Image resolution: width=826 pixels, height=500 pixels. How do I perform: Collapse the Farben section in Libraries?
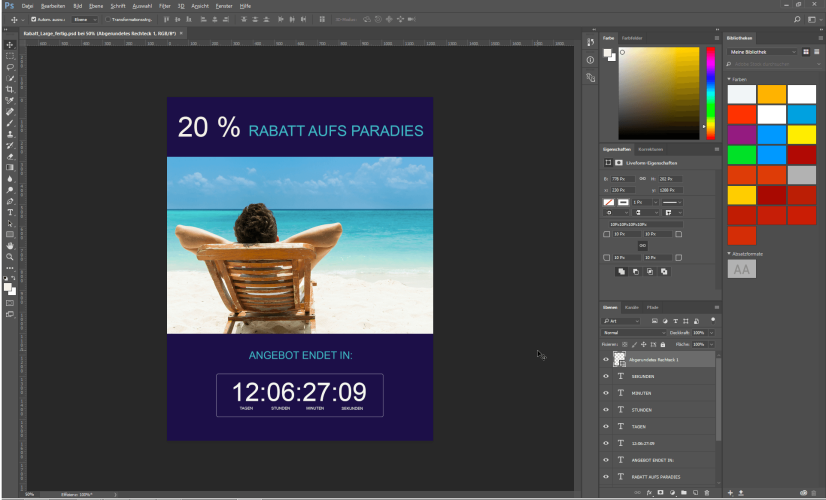729,79
